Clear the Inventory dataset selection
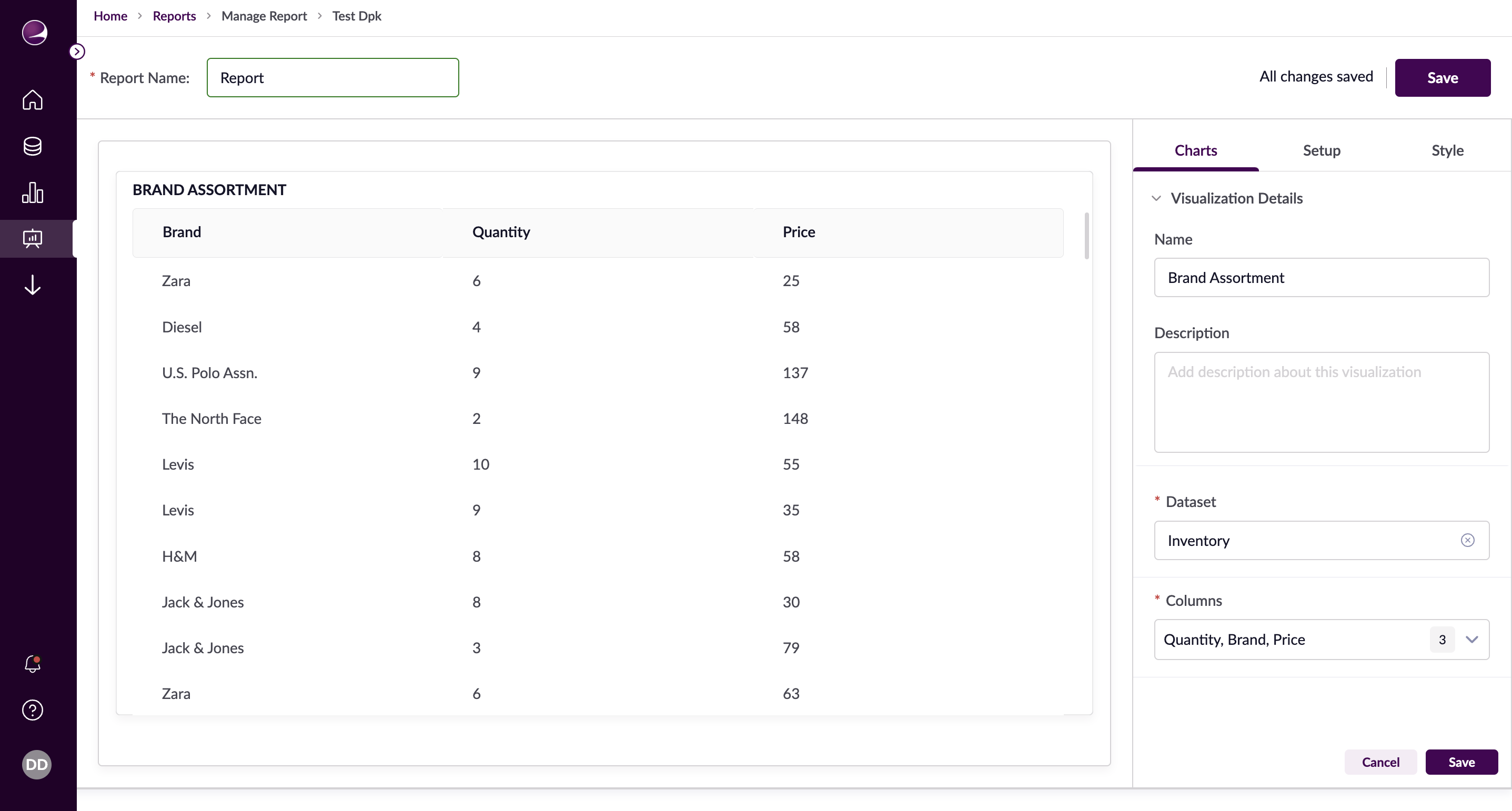This screenshot has height=811, width=1512. tap(1467, 540)
